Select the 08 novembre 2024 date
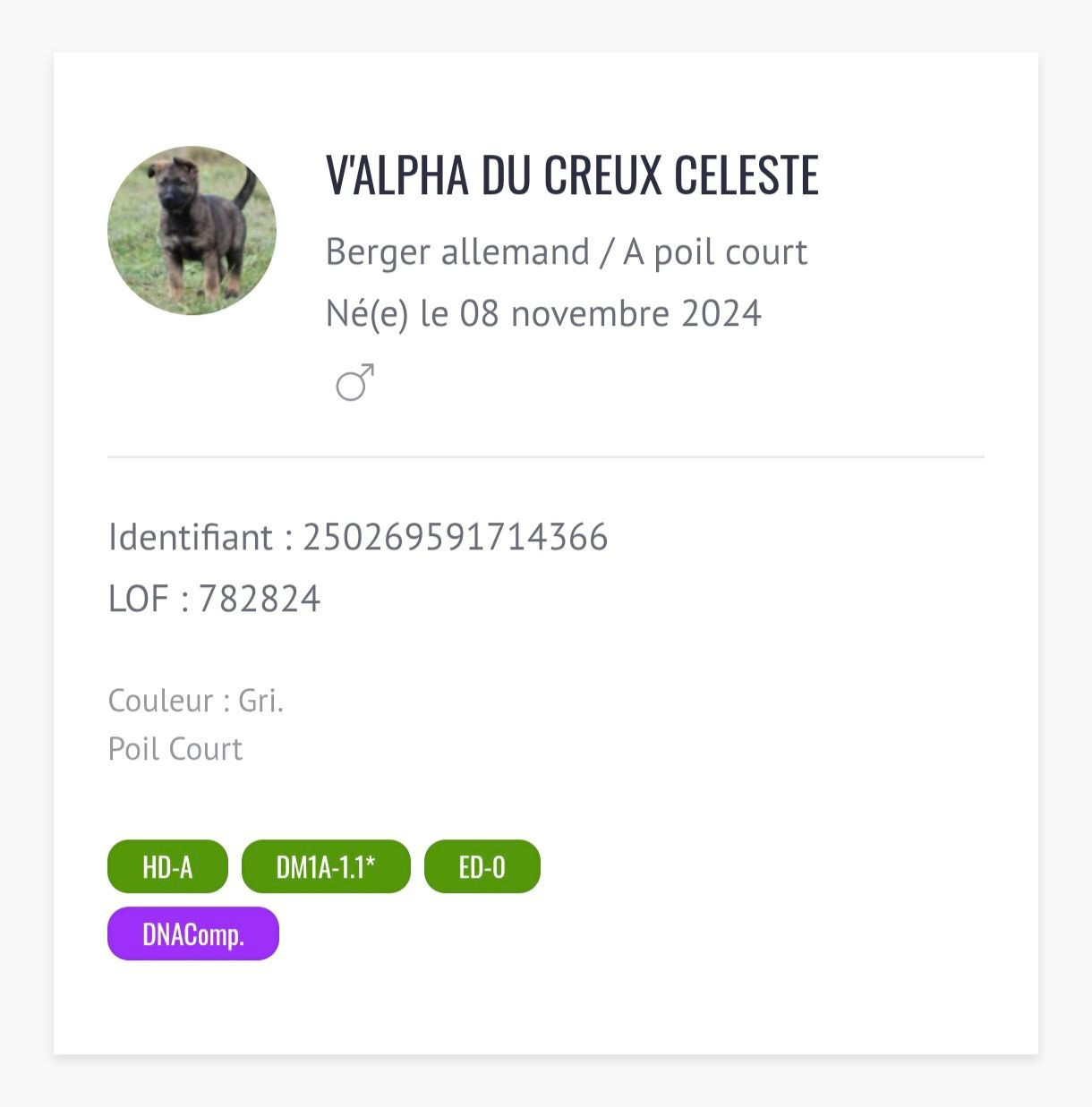The width and height of the screenshot is (1092, 1107). pos(610,314)
